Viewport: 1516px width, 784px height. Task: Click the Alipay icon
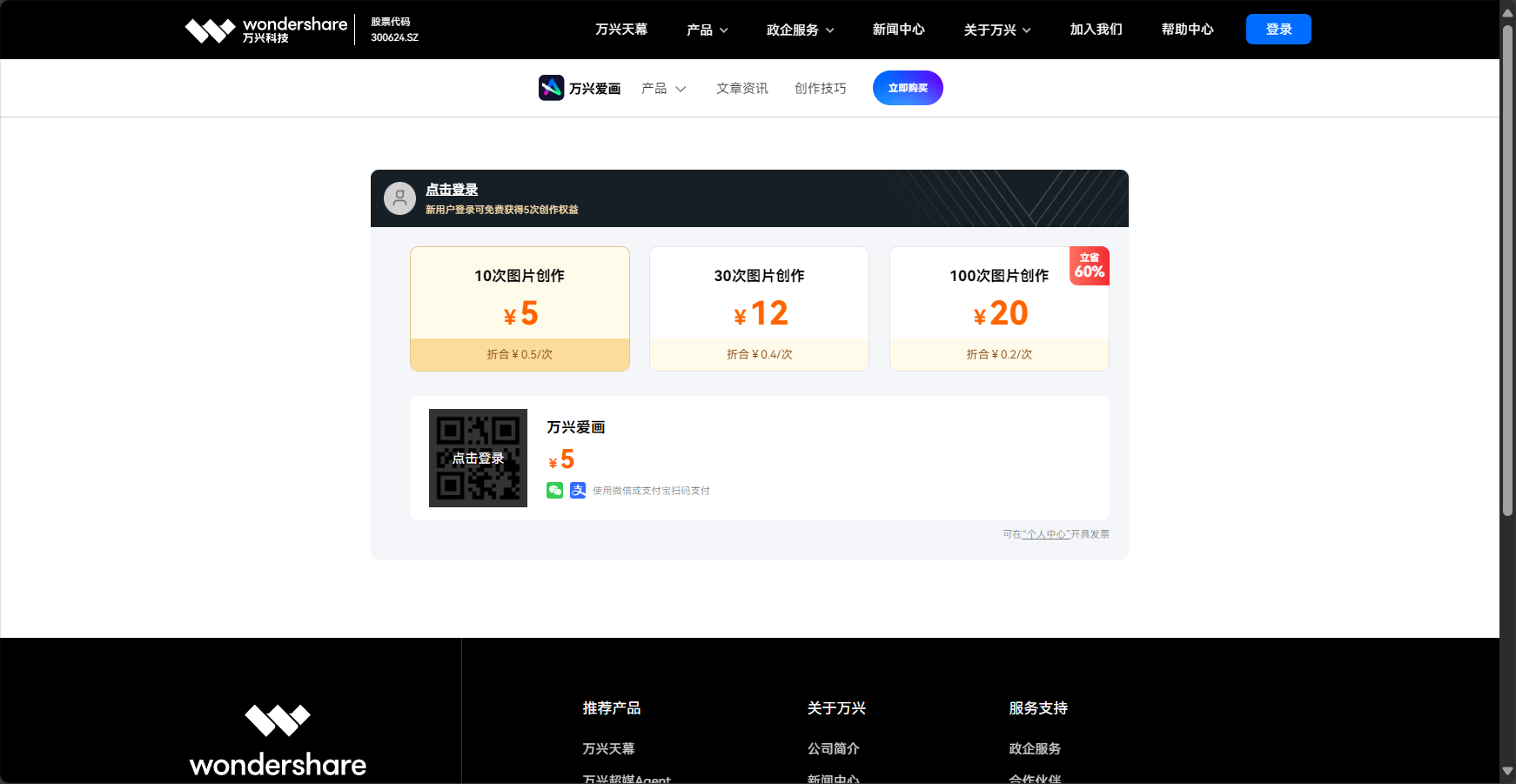(578, 491)
